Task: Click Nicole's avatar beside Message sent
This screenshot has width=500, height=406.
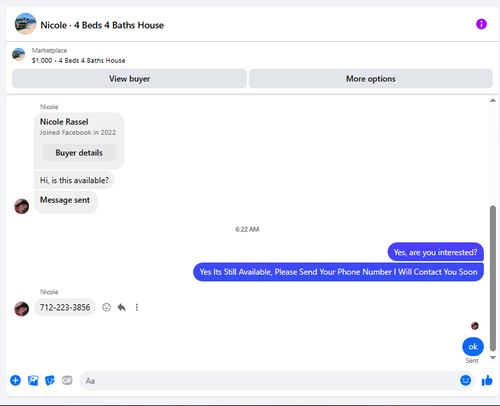Action: (21, 206)
